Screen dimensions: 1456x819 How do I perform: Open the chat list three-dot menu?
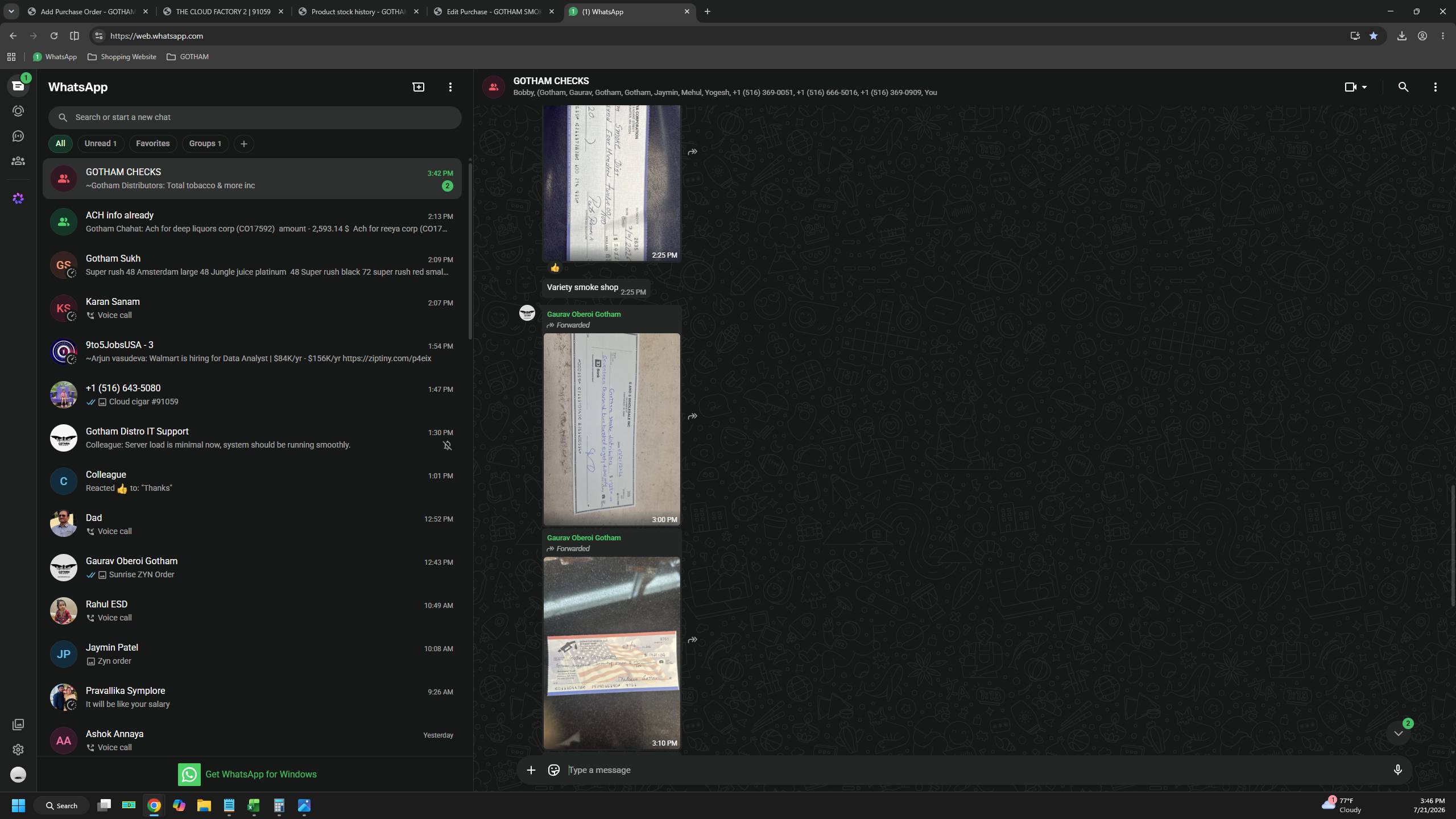coord(450,87)
